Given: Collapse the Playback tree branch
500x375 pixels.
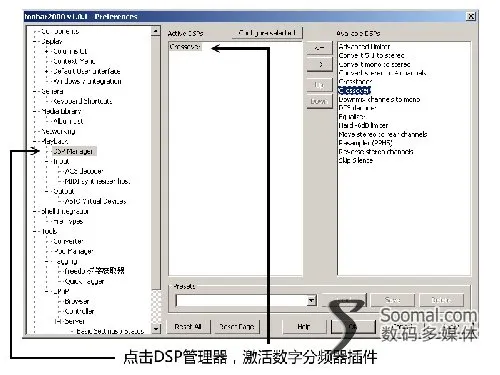Looking at the screenshot, I should (35, 141).
